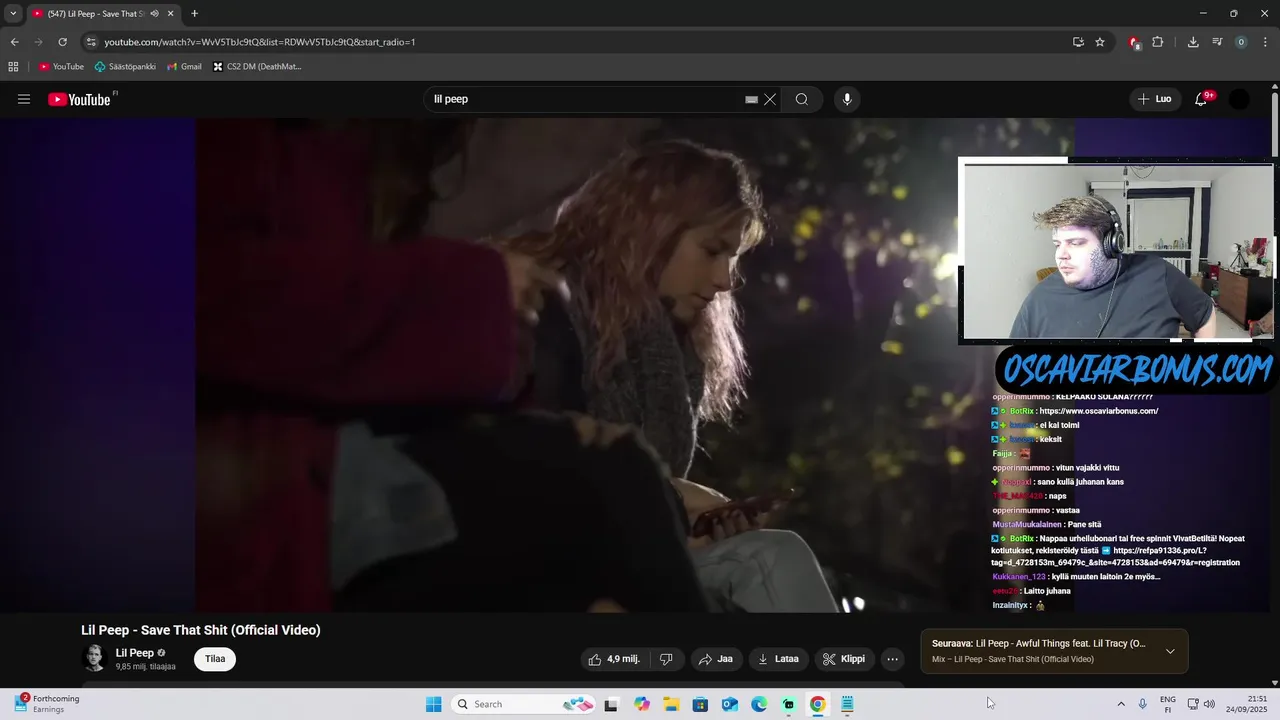Viewport: 1280px width, 720px height.
Task: Expand the Seuraava up-next playlist panel
Action: (1170, 651)
